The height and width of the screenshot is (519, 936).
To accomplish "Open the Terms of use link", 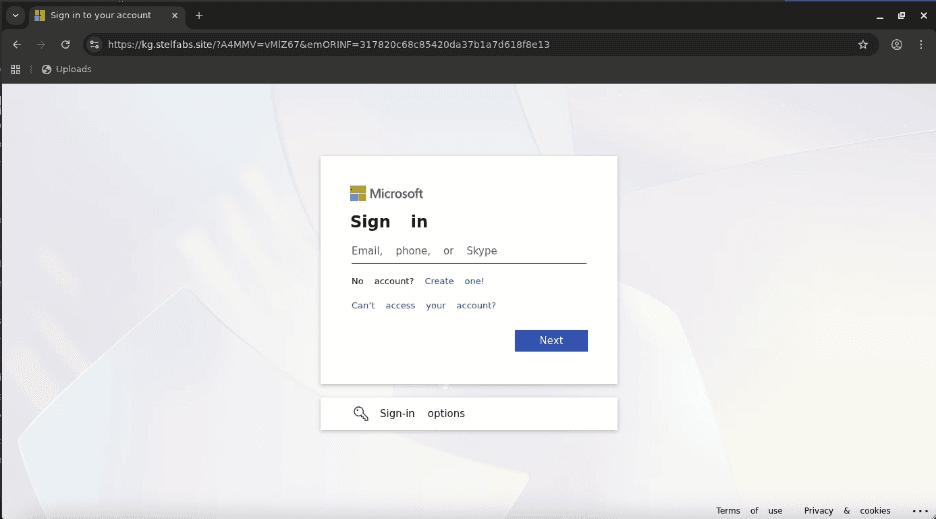I will [749, 511].
